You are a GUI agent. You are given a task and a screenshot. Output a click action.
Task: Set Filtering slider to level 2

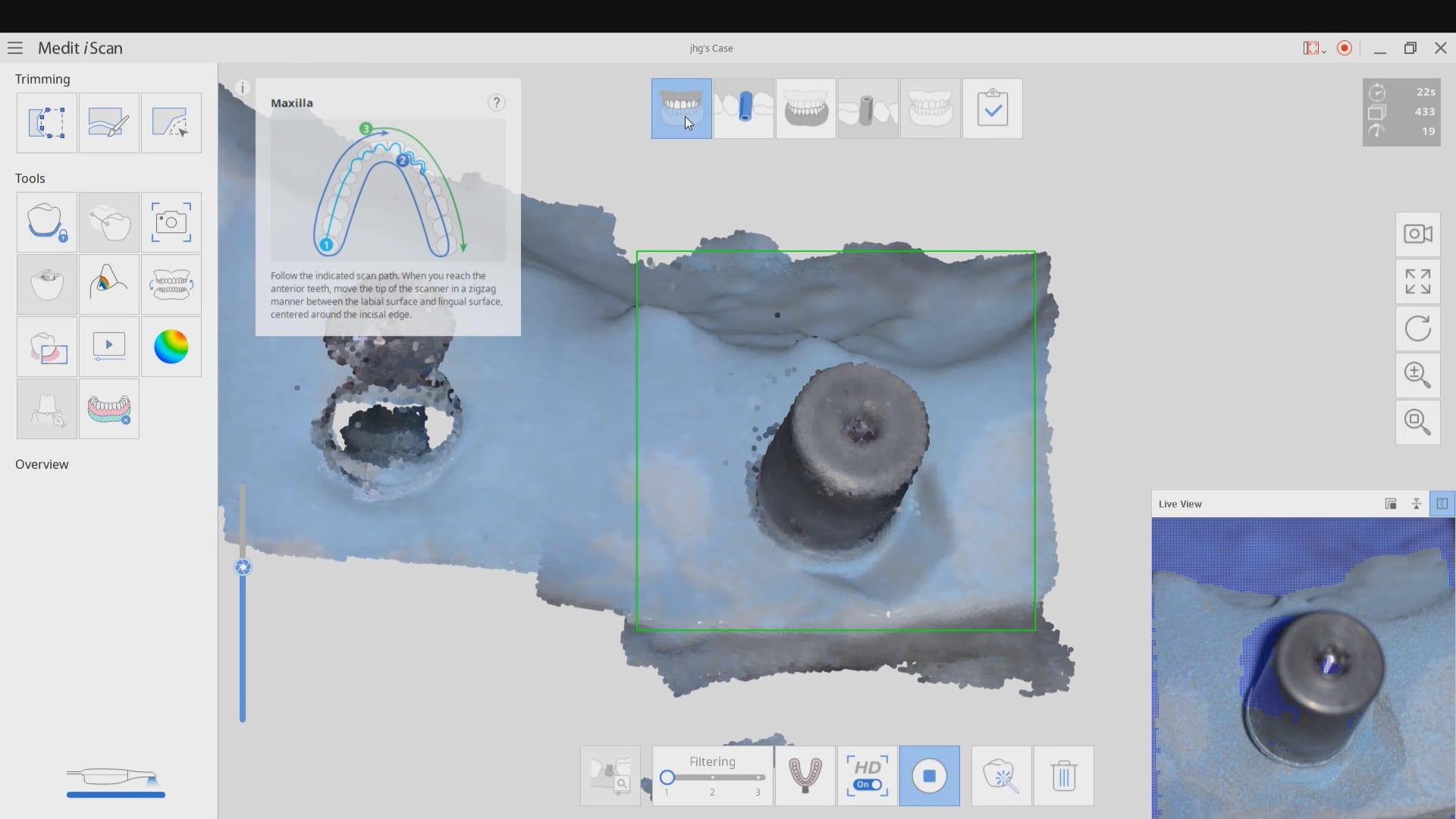pos(712,777)
